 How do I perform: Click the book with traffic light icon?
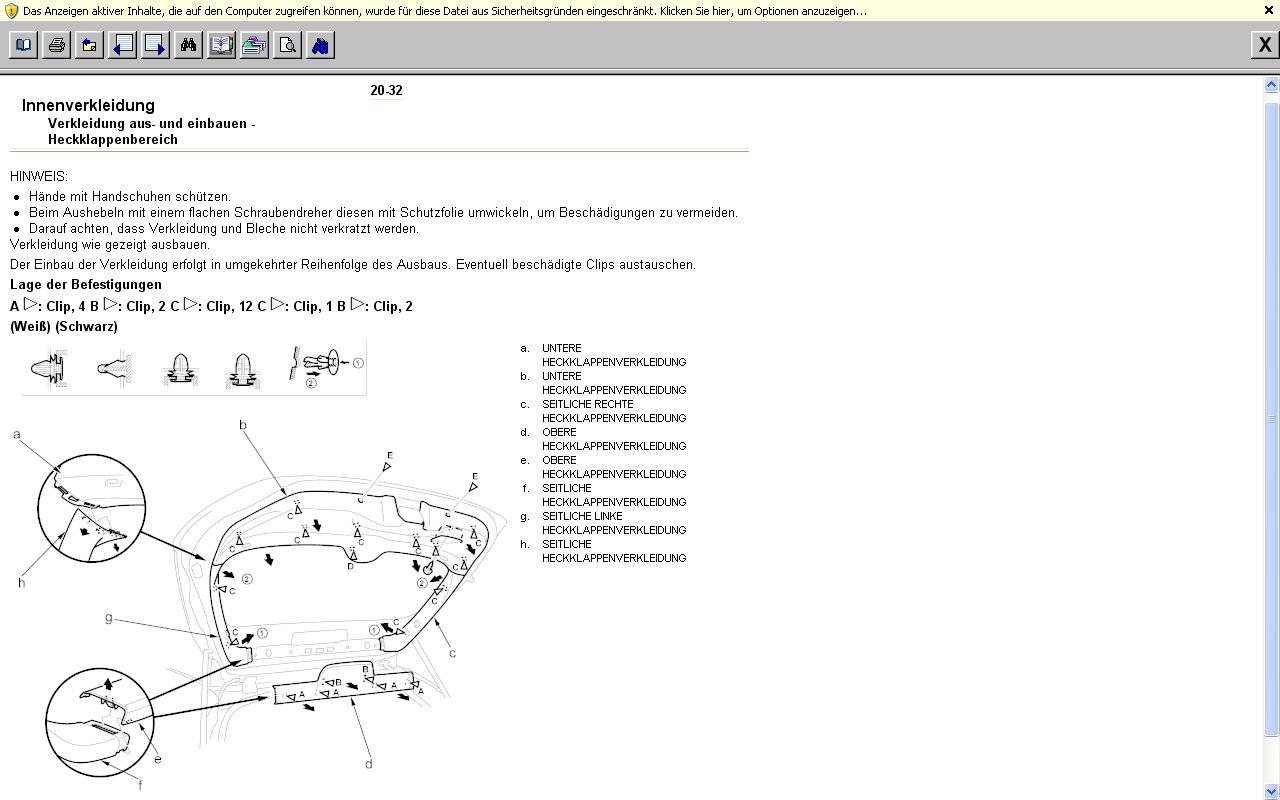221,45
